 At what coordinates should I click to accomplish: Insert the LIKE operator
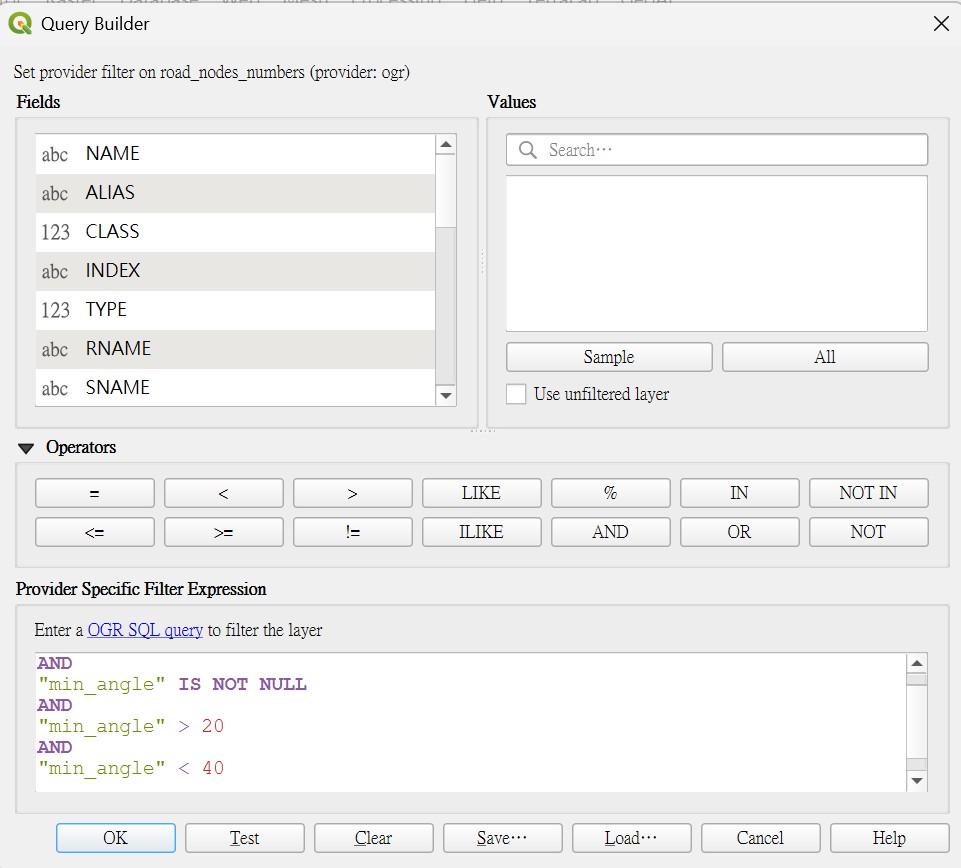[481, 493]
